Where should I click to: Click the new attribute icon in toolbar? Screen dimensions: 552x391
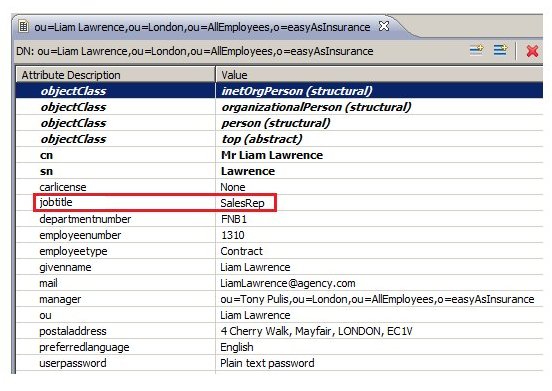pos(477,50)
